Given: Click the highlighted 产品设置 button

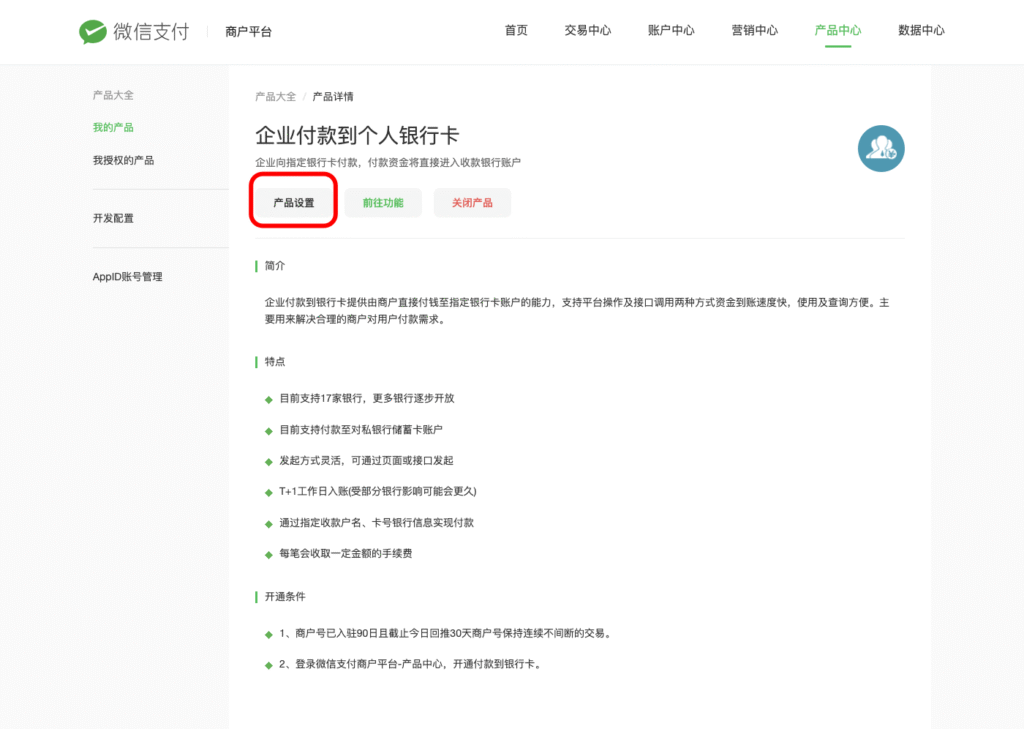Looking at the screenshot, I should [x=292, y=201].
